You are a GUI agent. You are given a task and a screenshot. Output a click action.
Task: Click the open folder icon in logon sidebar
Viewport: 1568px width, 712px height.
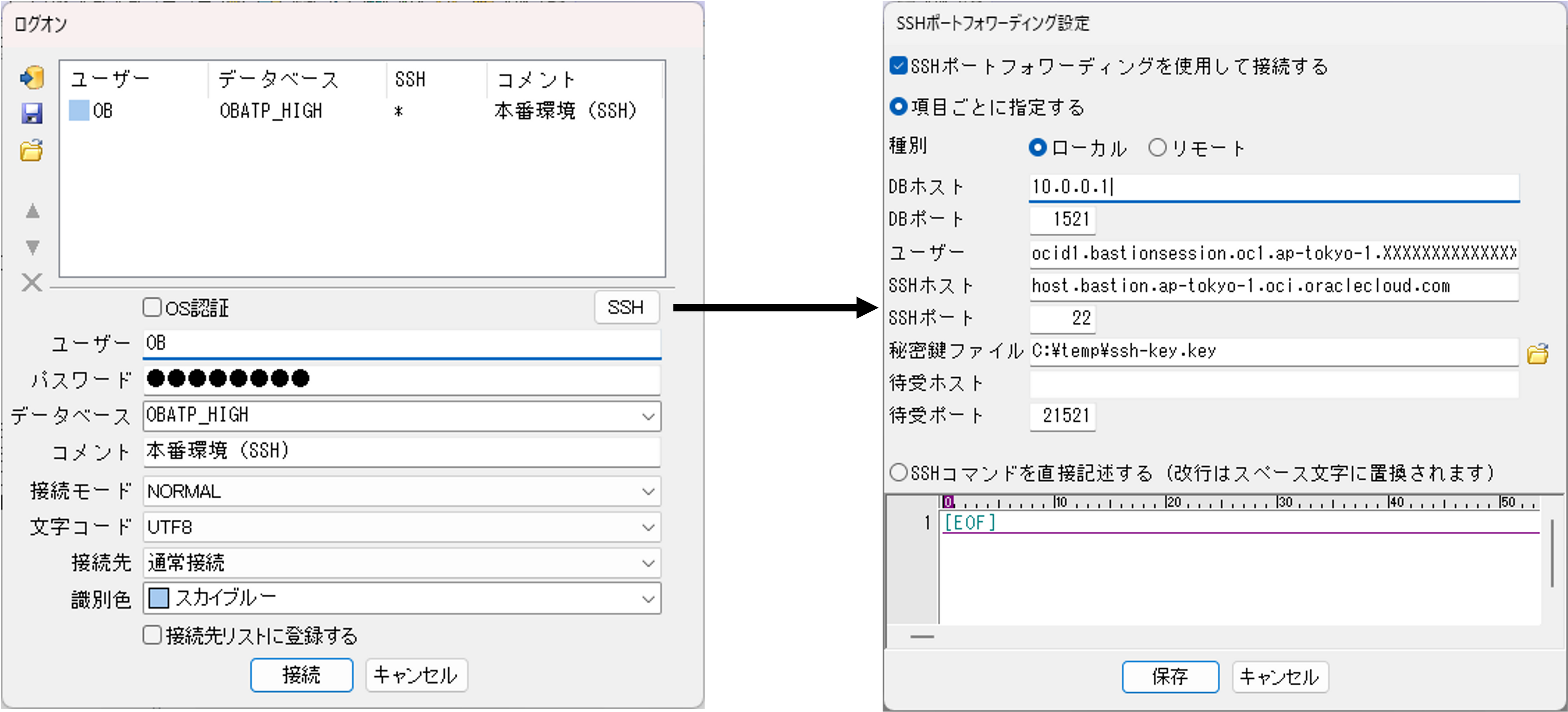[x=32, y=150]
